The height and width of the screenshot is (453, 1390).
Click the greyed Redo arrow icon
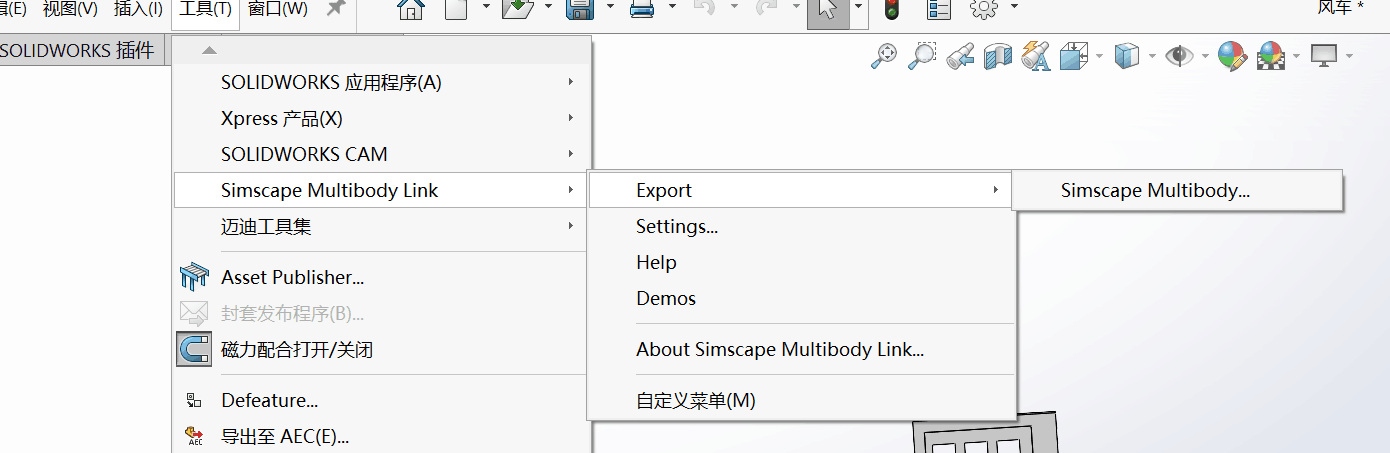[x=767, y=9]
